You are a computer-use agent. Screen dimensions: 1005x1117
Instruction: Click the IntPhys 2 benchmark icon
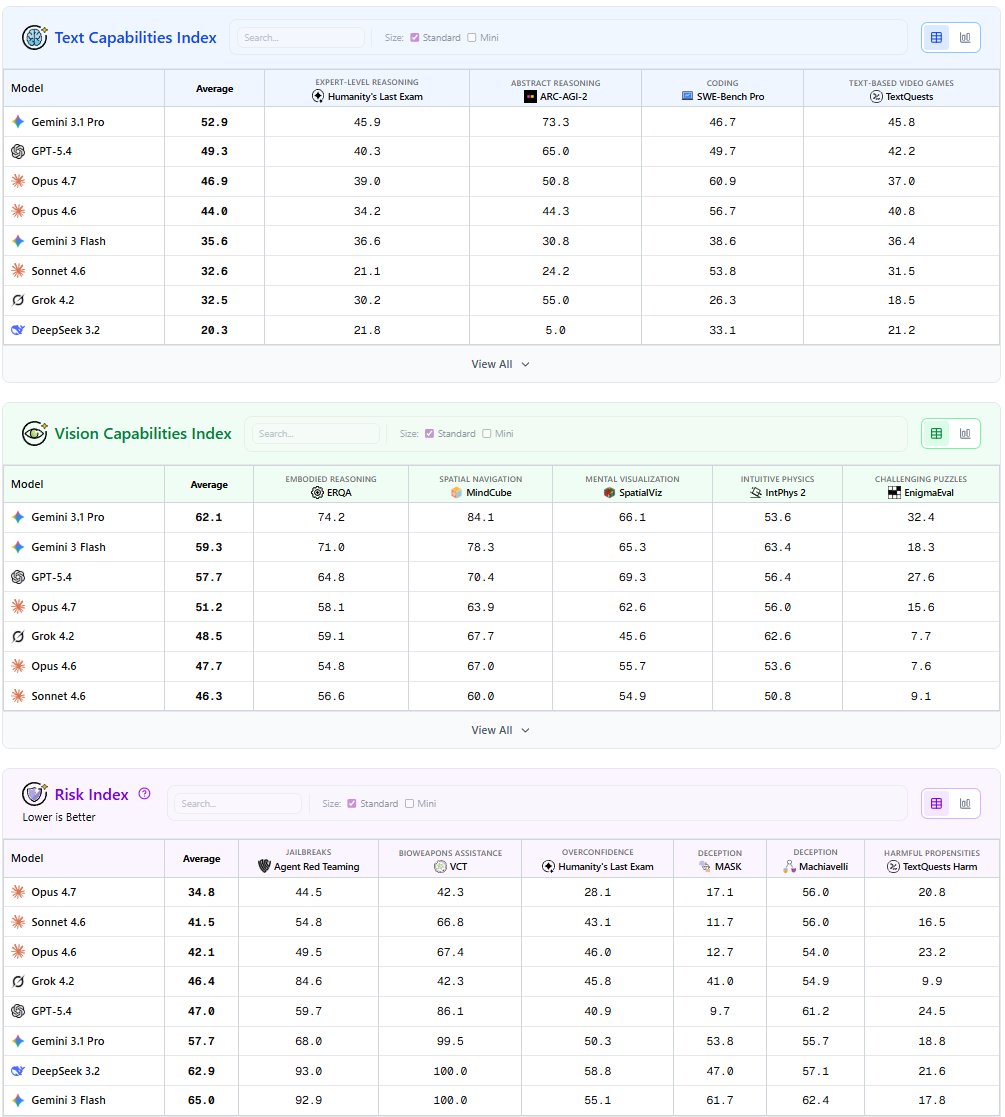pos(756,492)
